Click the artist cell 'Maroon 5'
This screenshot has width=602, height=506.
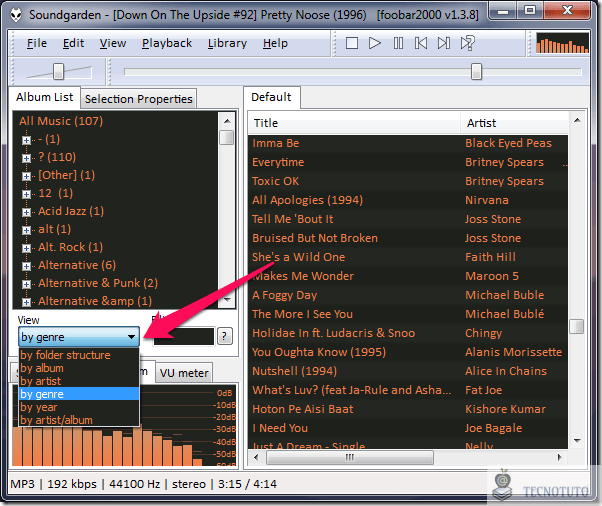click(492, 276)
